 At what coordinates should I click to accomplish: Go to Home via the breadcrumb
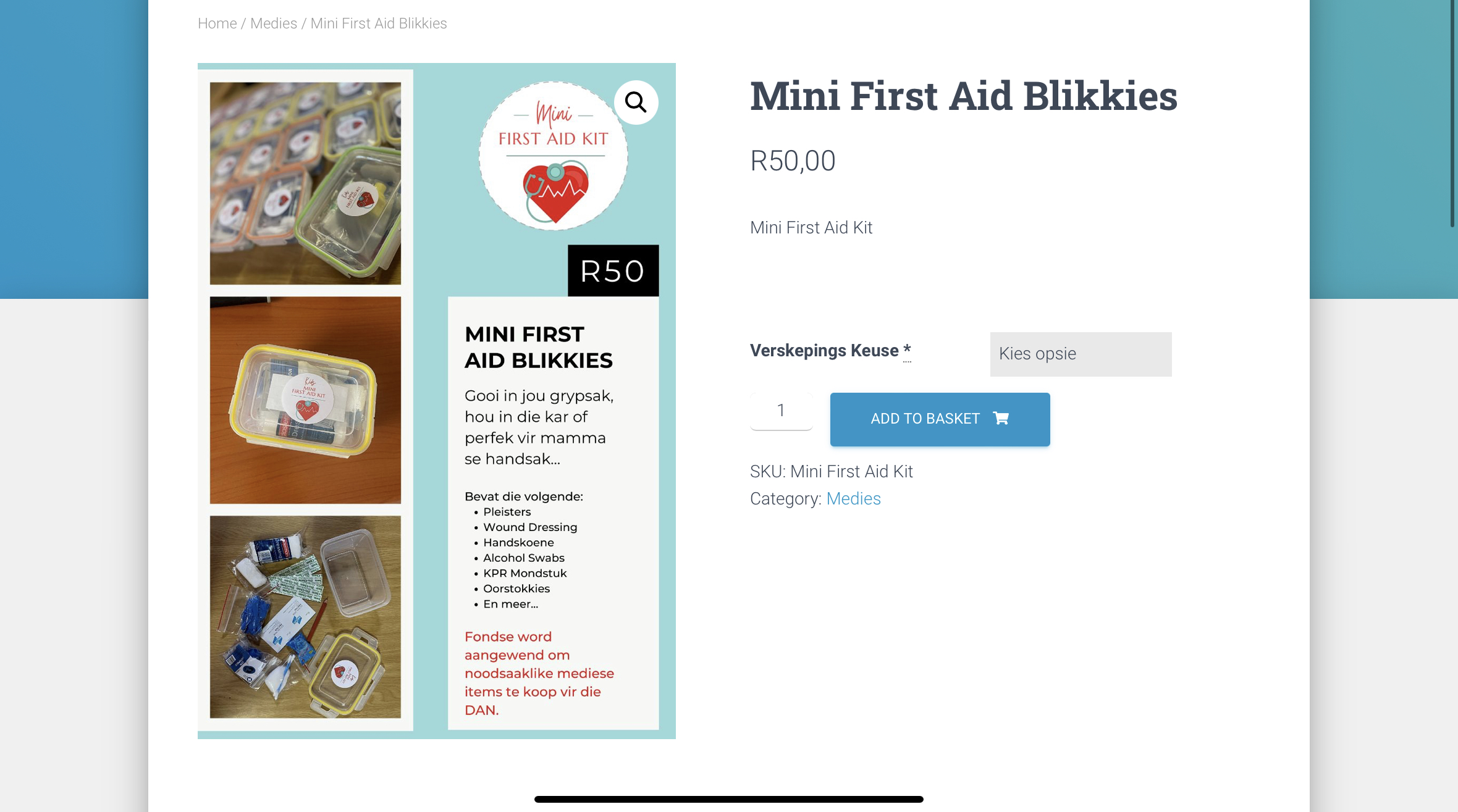coord(217,23)
